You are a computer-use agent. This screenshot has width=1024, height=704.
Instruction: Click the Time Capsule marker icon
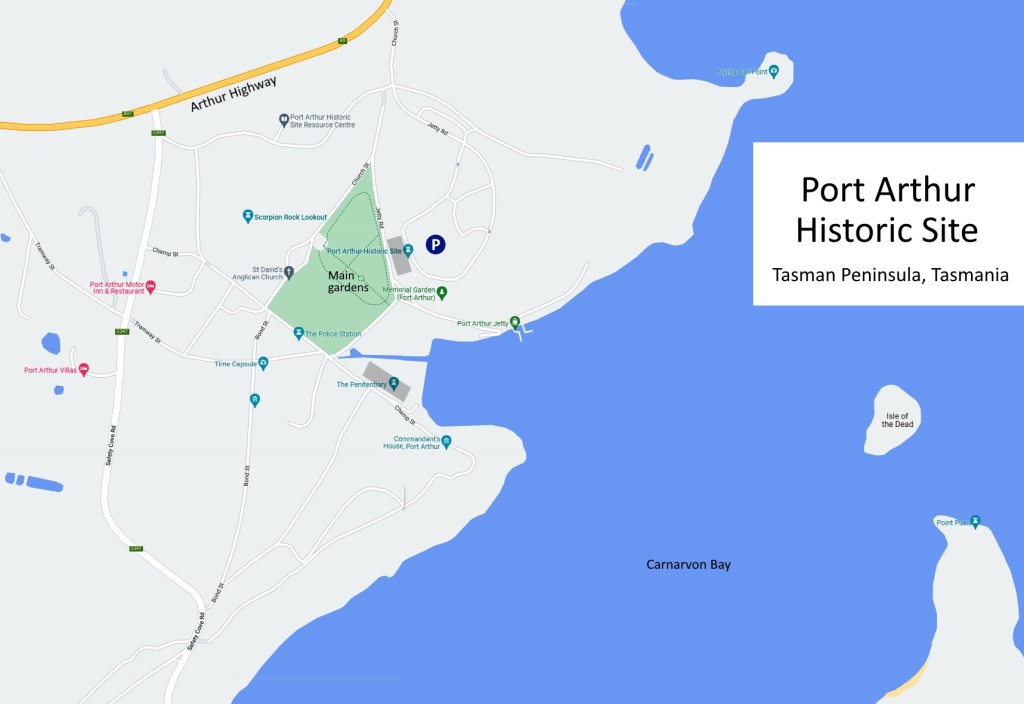click(x=263, y=364)
